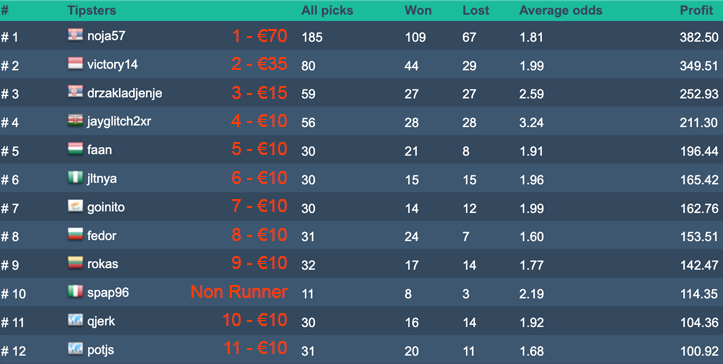Open the goinito tipster link
Viewport: 723px width, 364px height.
tap(106, 207)
